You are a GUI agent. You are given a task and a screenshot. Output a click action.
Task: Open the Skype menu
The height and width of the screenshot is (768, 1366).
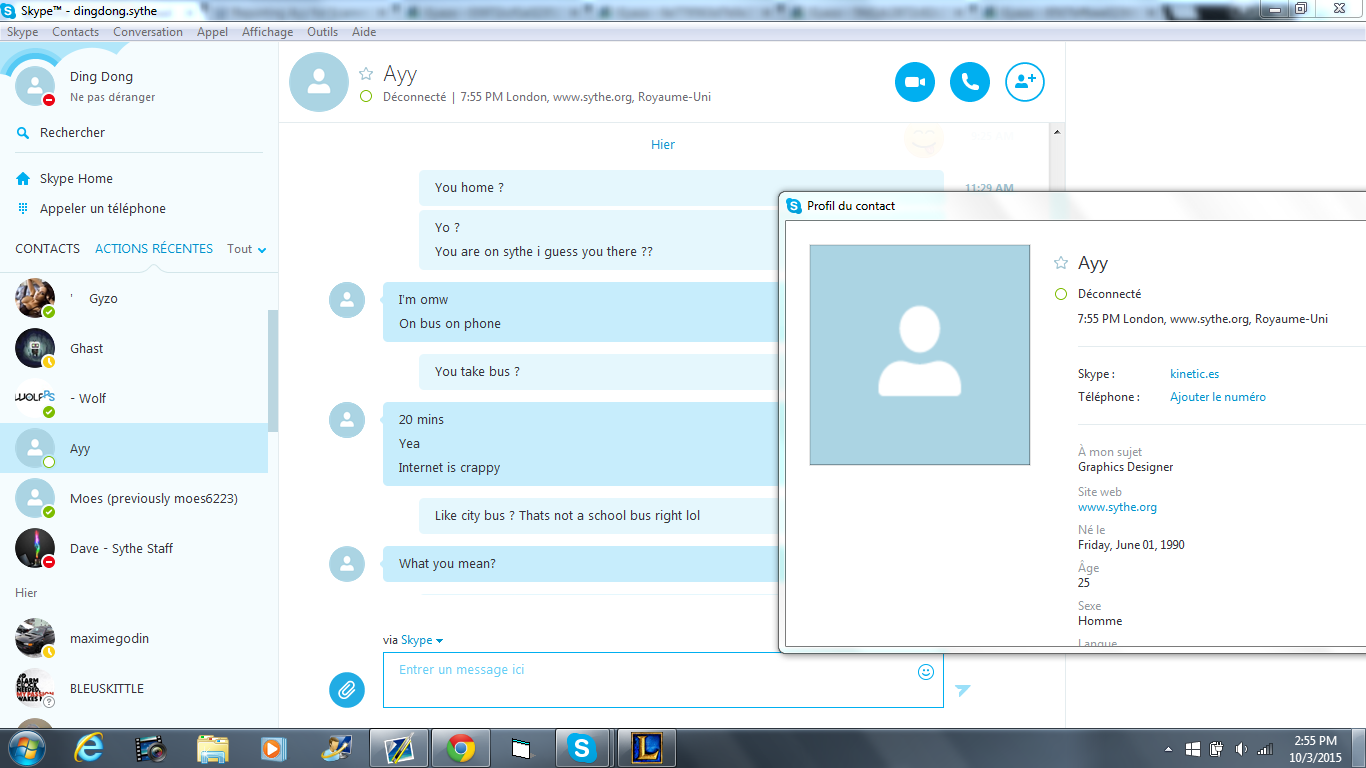(22, 32)
